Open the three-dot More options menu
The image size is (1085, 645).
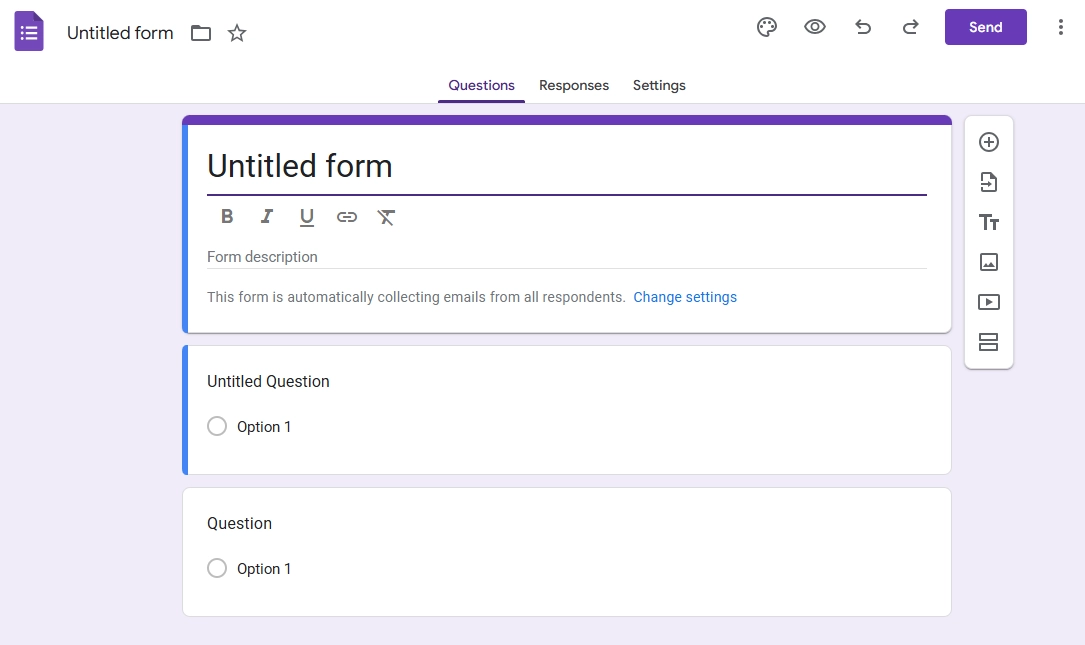tap(1061, 27)
